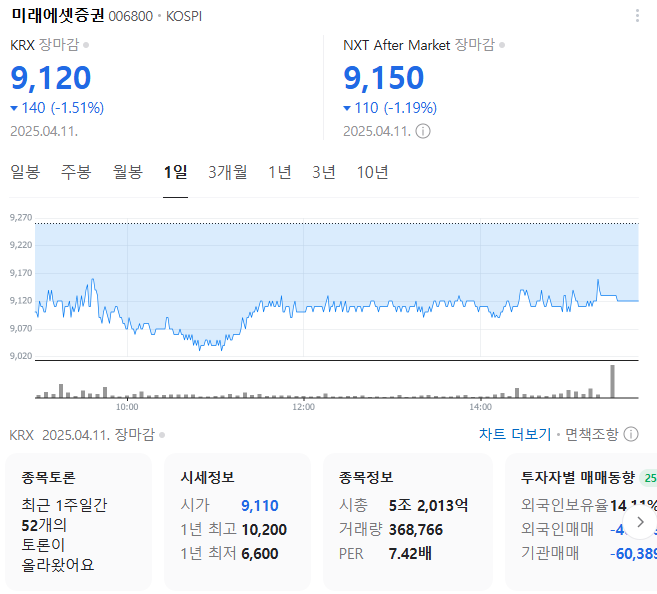Click the KRX change -1.51% text
This screenshot has height=594, width=657.
click(77, 108)
